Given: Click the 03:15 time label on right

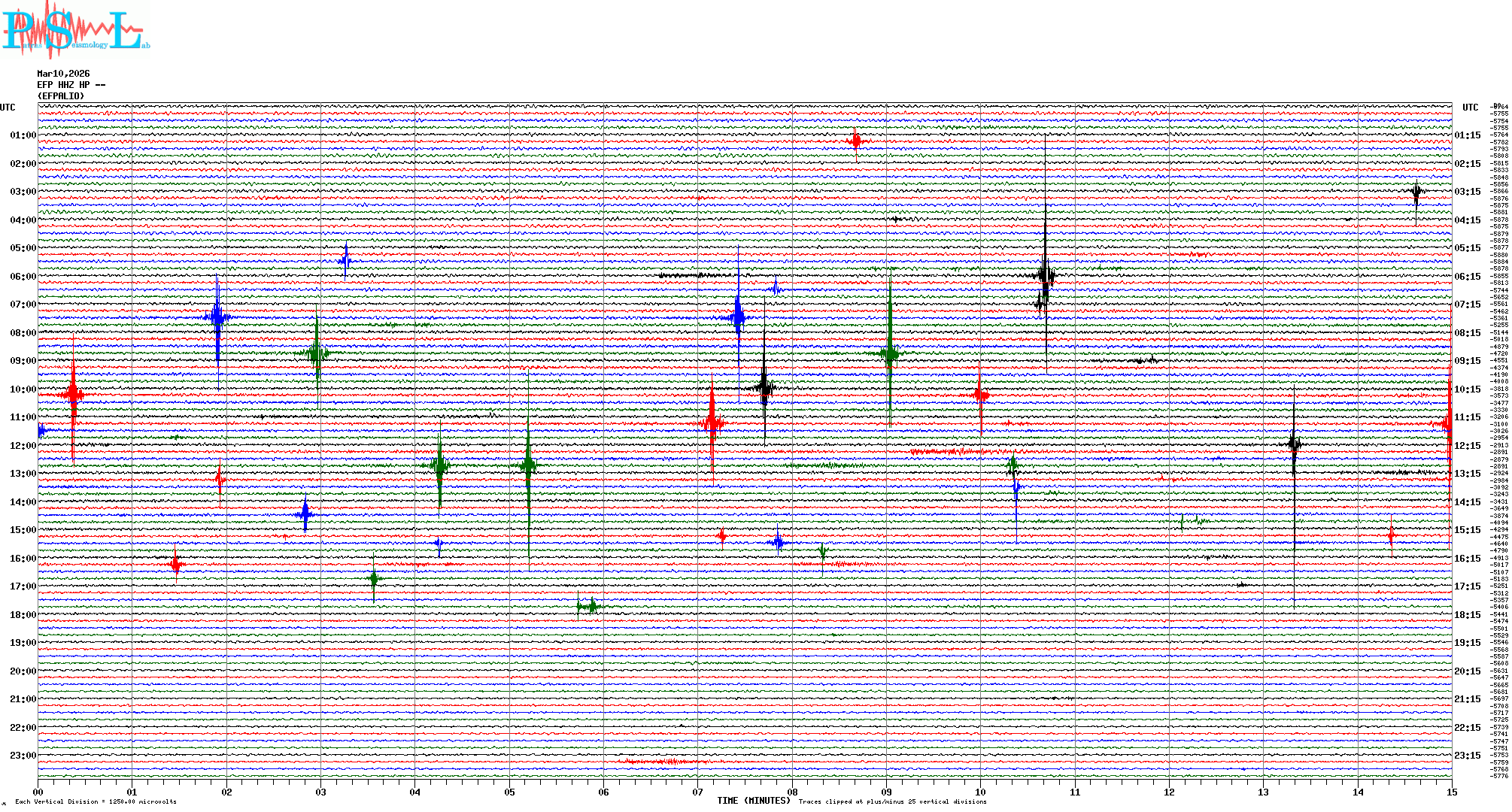Looking at the screenshot, I should [x=1467, y=192].
